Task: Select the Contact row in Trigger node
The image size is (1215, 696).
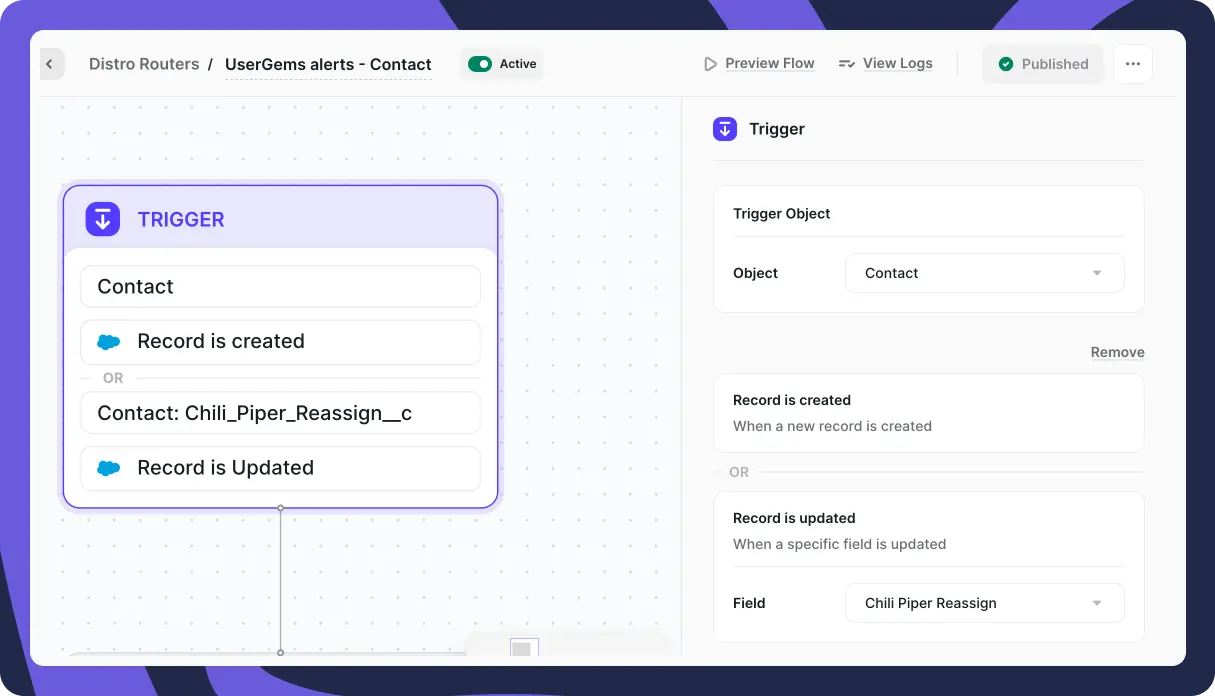Action: click(x=280, y=287)
